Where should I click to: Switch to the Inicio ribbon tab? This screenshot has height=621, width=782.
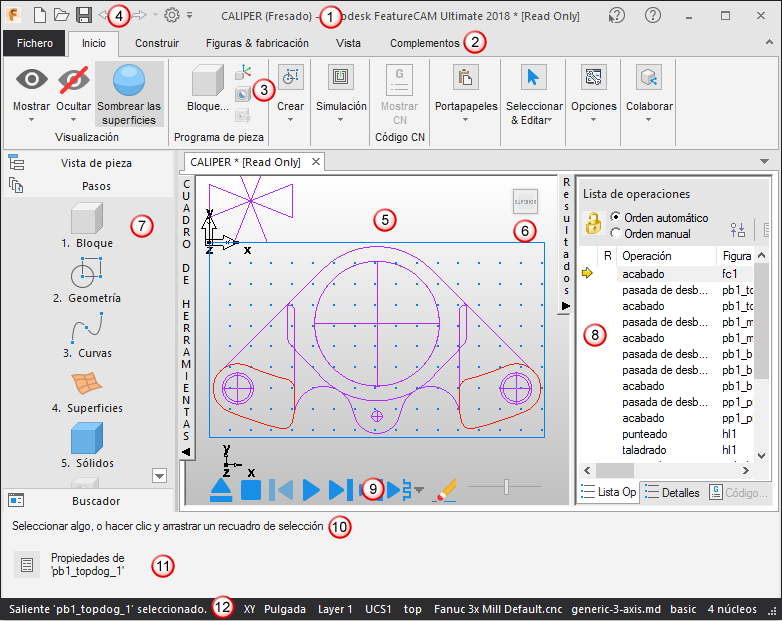94,43
